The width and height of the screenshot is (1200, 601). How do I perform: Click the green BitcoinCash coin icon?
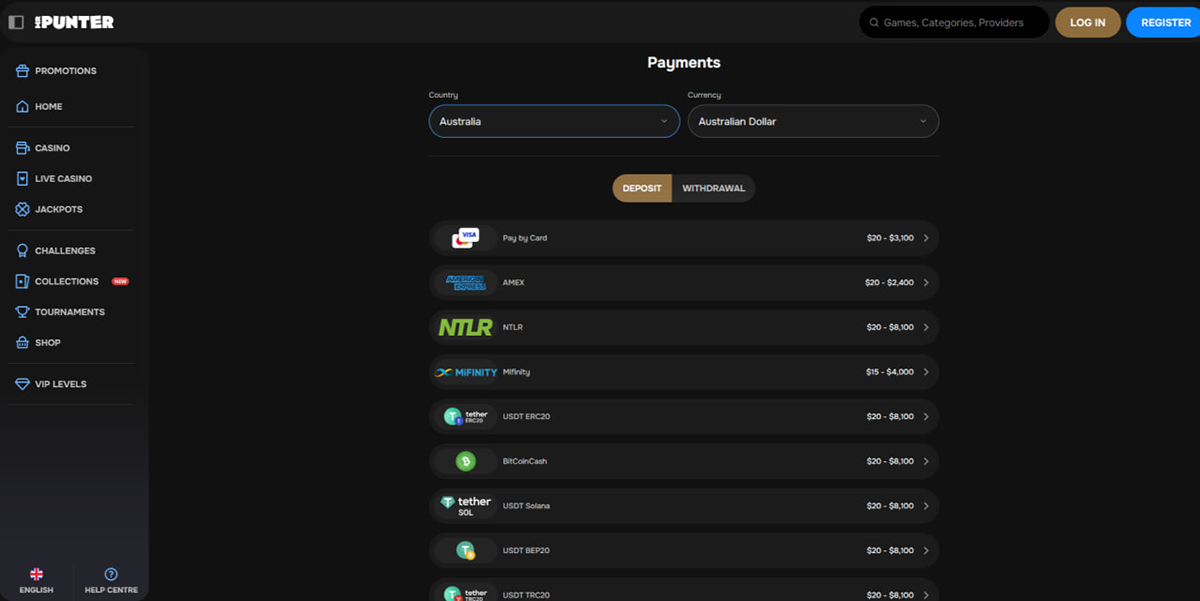coord(465,461)
